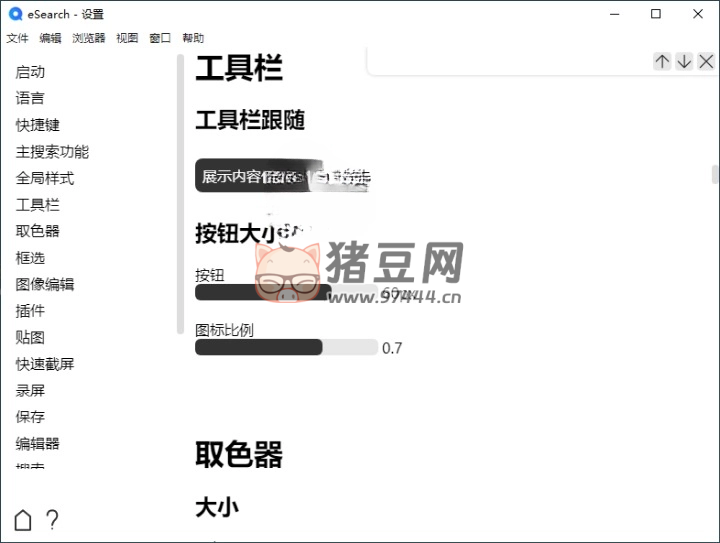Click the eSearch app icon in title bar
720x543 pixels.
pos(14,14)
